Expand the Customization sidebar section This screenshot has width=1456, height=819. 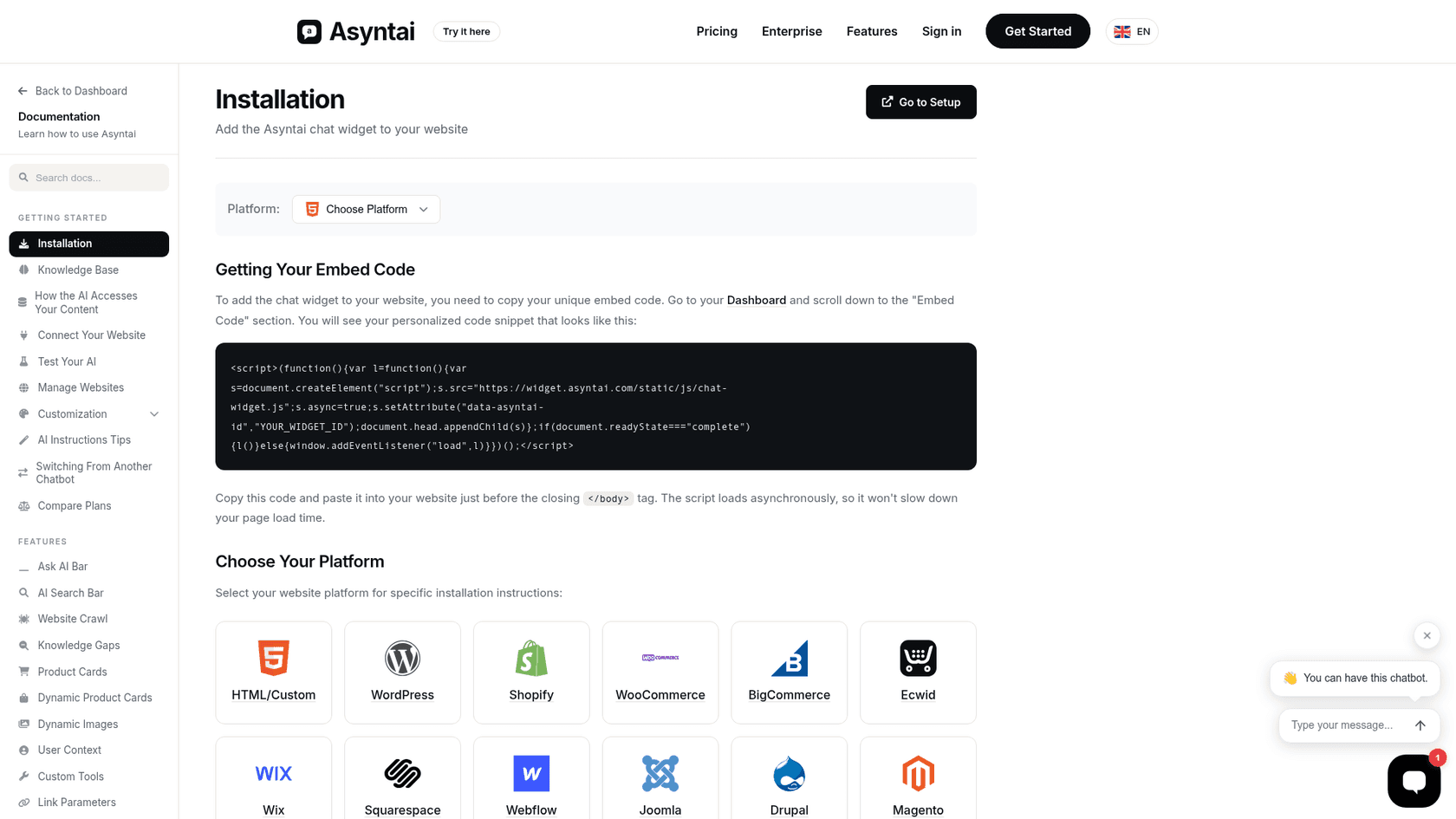point(89,414)
